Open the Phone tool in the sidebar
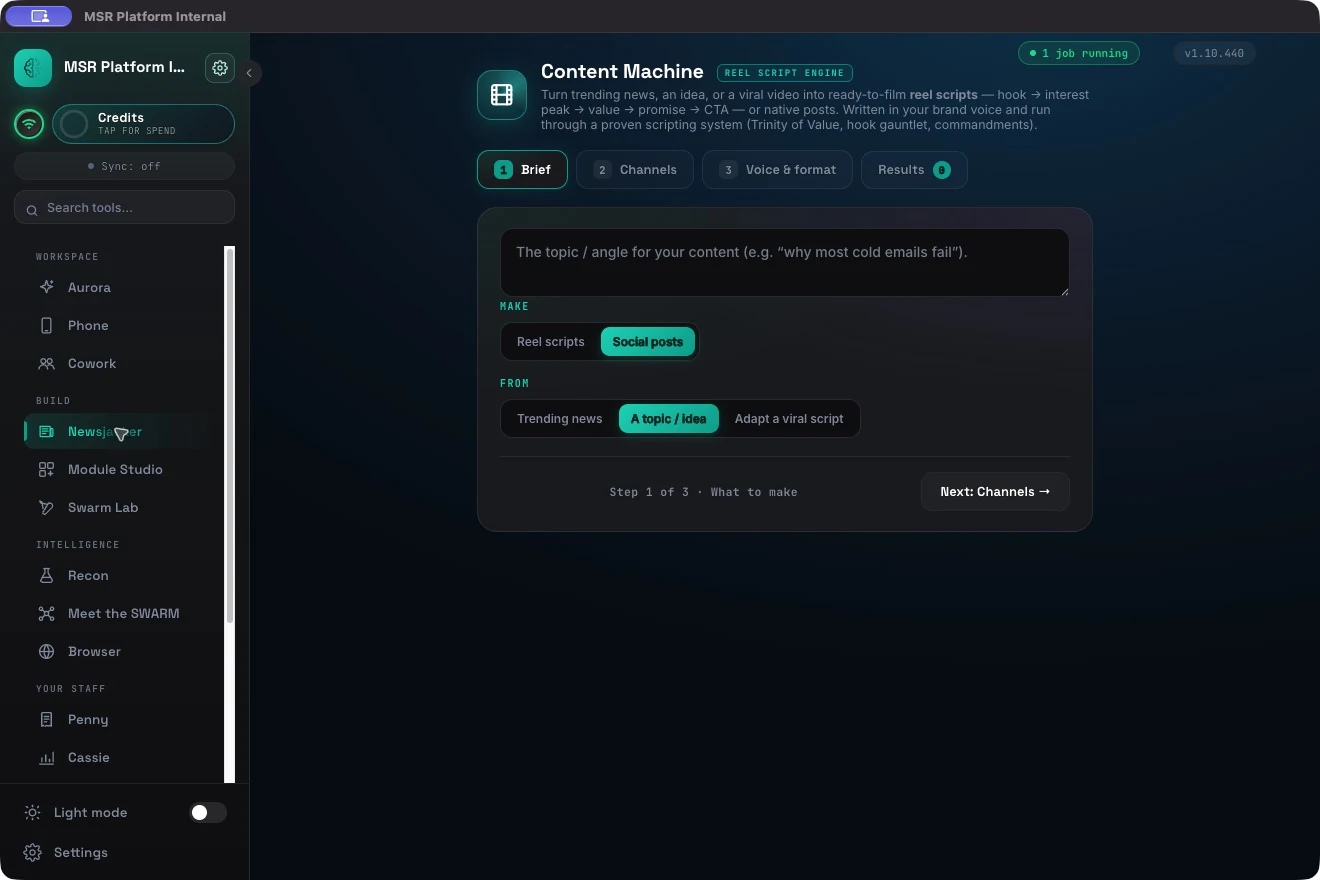The image size is (1320, 880). pyautogui.click(x=124, y=325)
